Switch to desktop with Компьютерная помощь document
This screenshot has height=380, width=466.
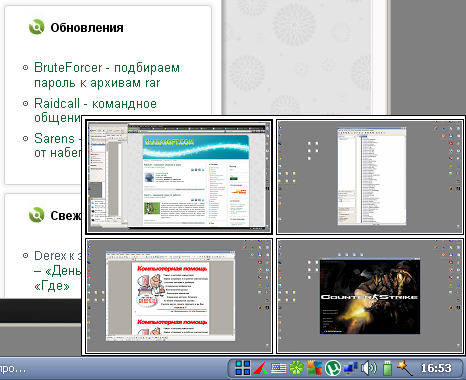[179, 296]
